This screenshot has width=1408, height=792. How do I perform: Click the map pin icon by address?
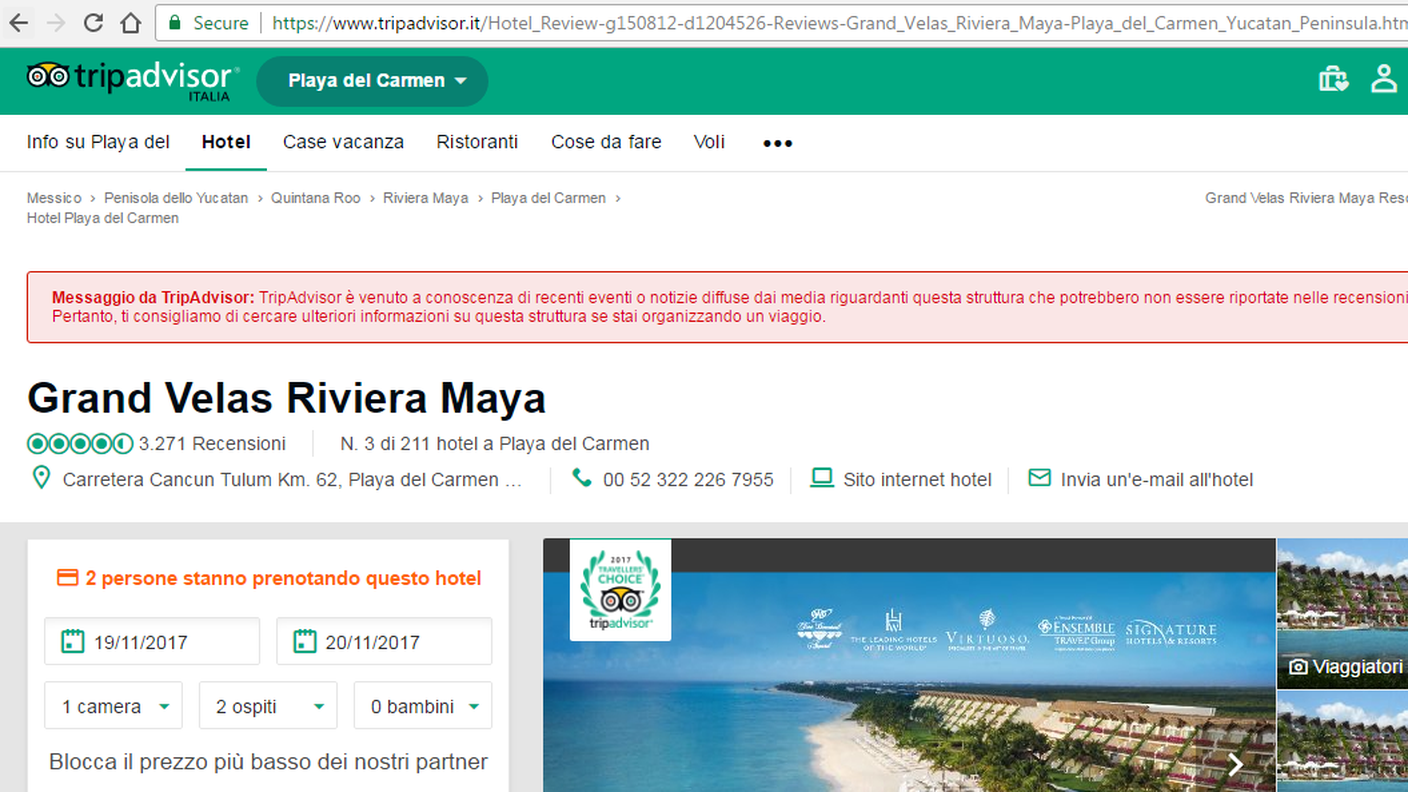(x=41, y=478)
